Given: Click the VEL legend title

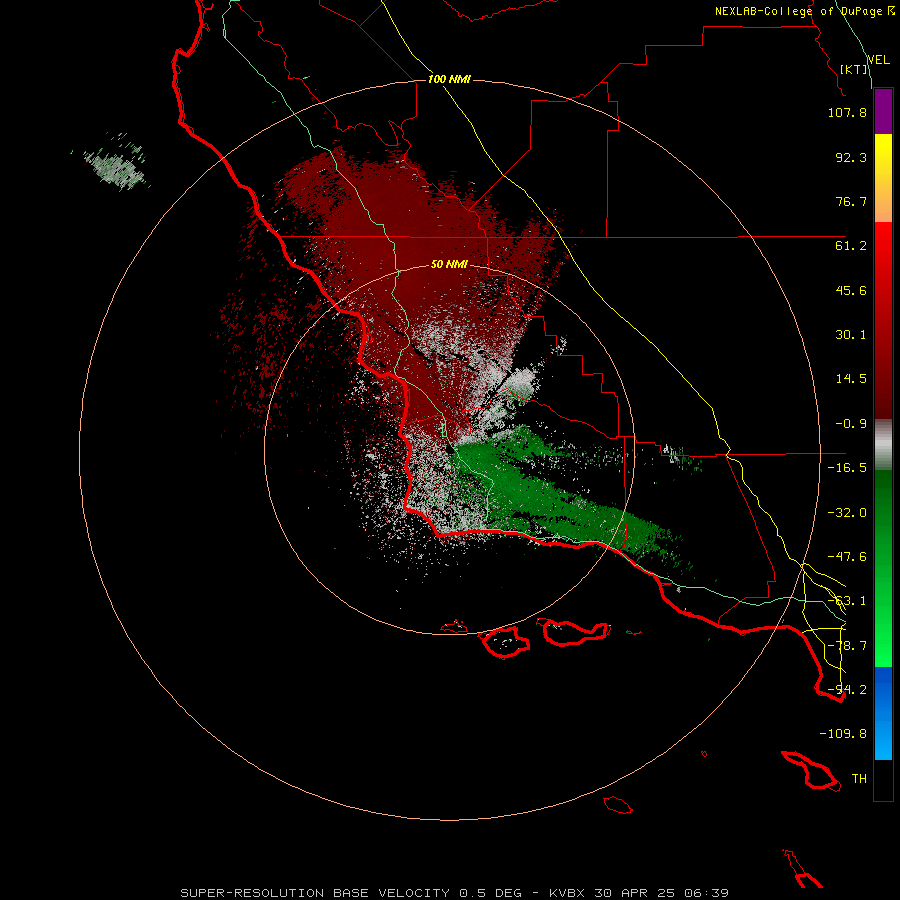Looking at the screenshot, I should tap(878, 60).
